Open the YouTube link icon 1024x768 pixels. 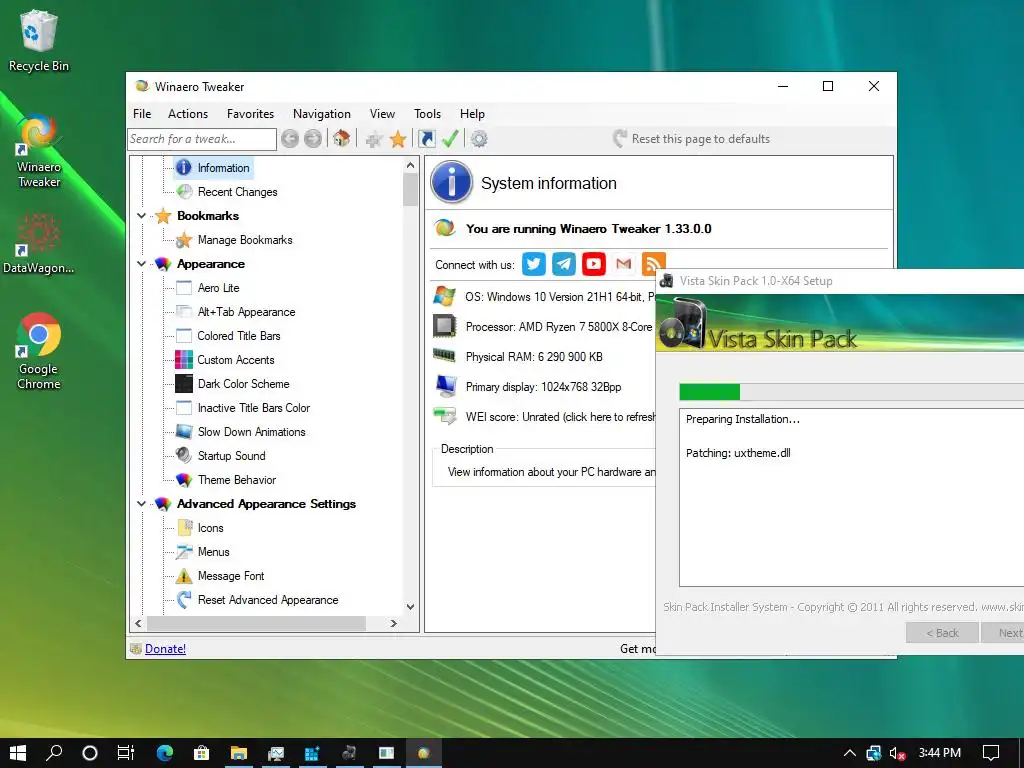click(594, 264)
